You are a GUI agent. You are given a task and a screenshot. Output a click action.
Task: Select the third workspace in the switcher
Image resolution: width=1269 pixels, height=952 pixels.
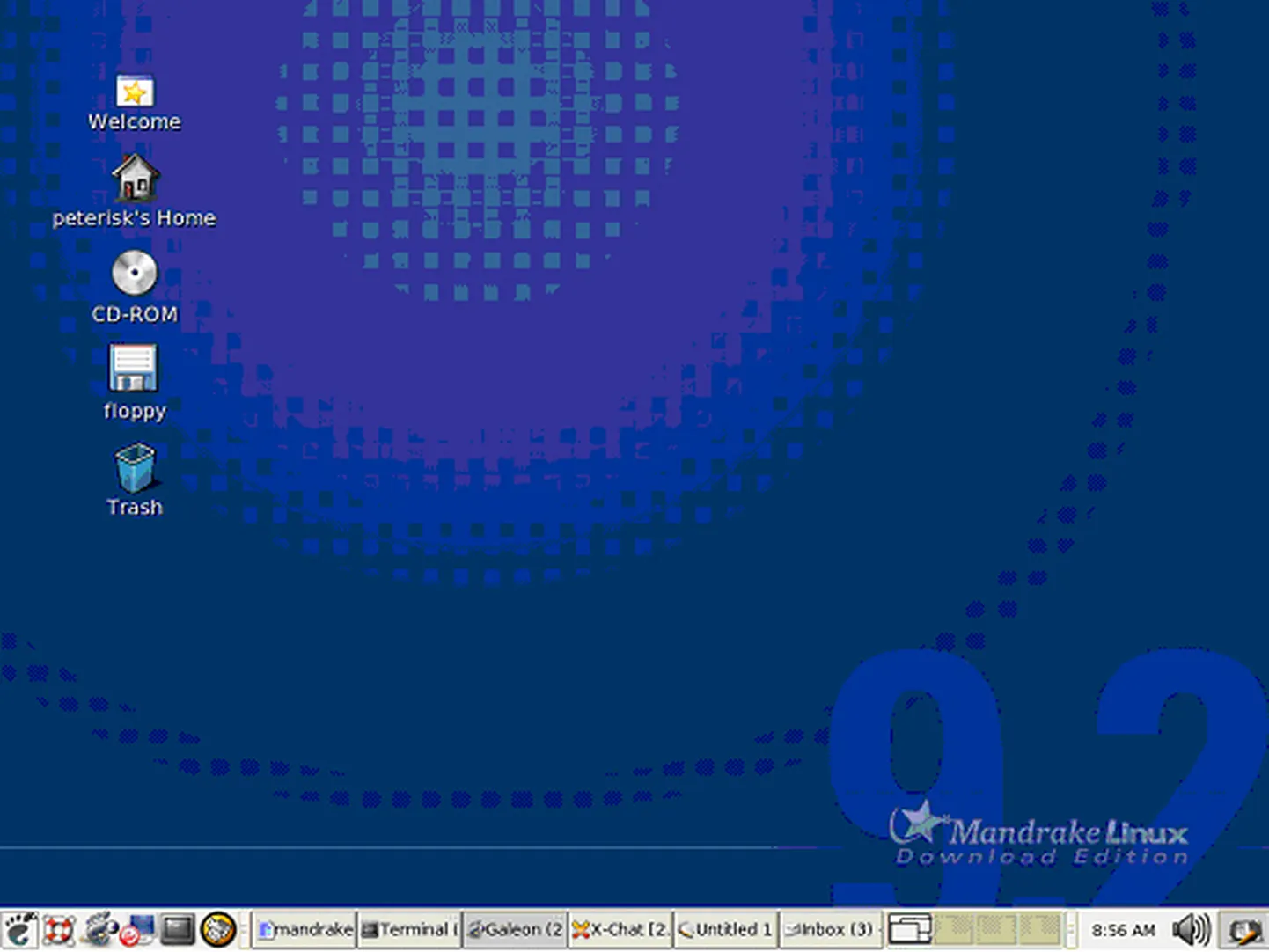tap(996, 930)
